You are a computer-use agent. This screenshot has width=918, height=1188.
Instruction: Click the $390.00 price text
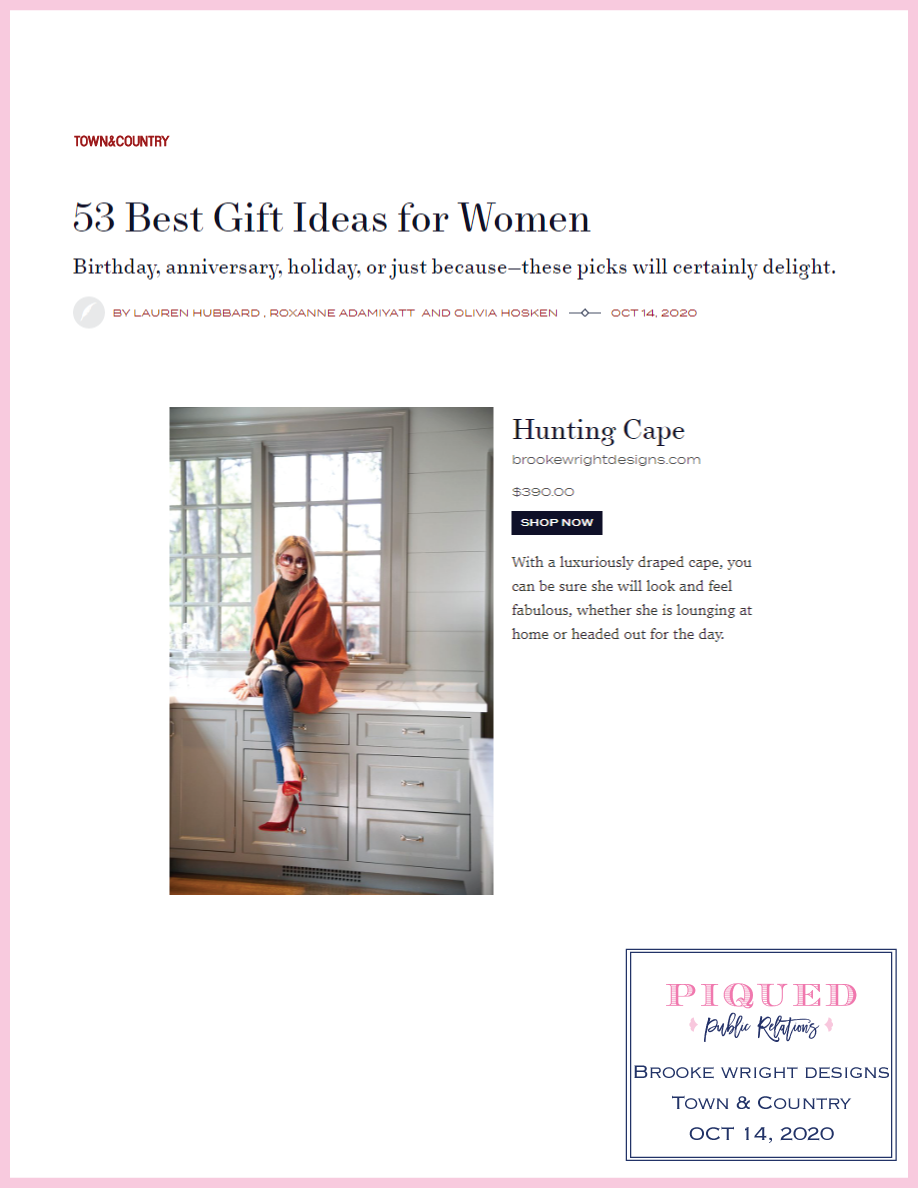tap(543, 492)
